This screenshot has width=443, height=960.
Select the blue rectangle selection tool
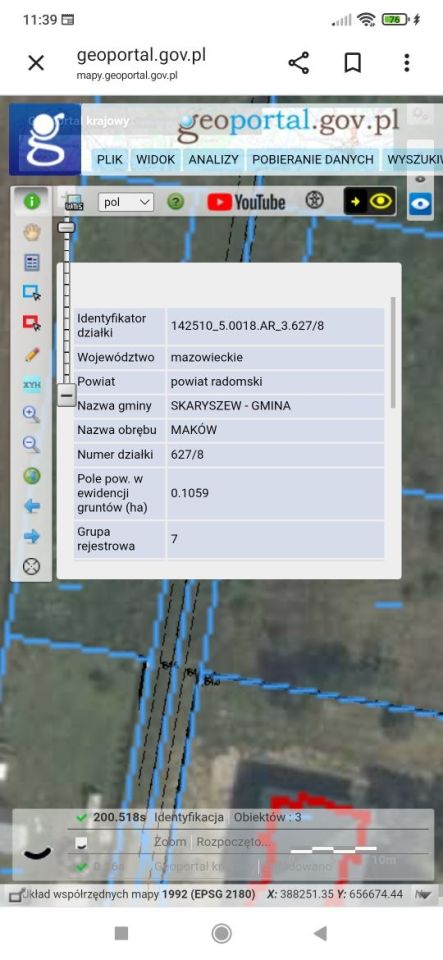point(32,293)
